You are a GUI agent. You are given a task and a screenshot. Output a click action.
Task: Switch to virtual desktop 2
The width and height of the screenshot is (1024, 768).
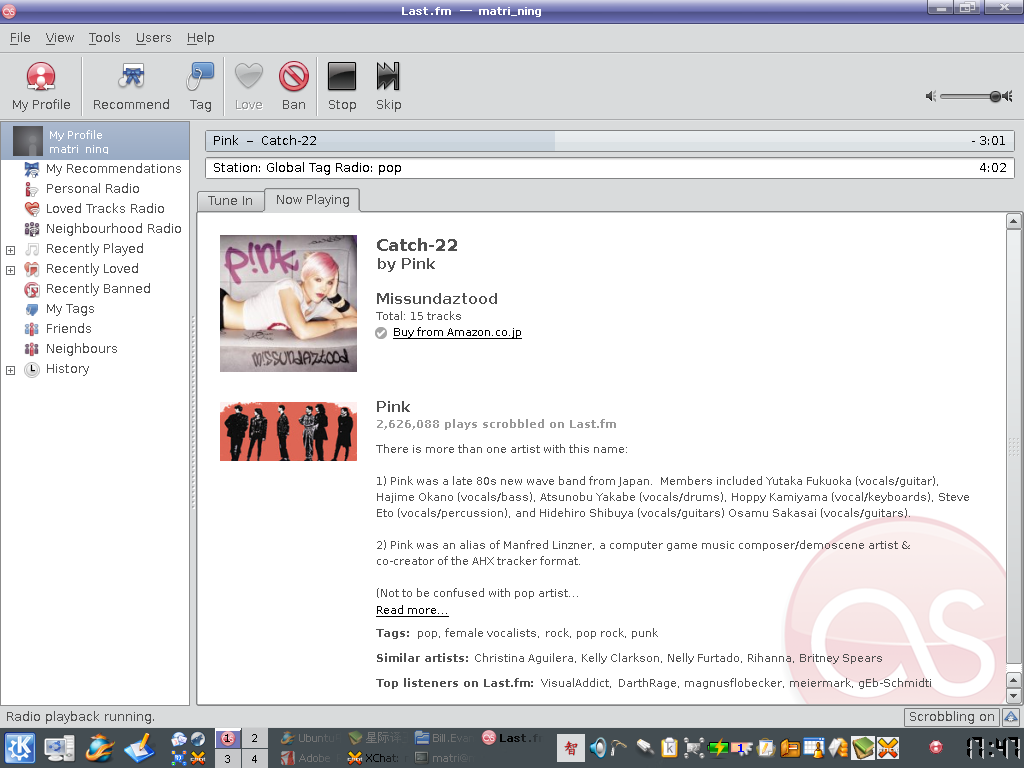pos(254,739)
